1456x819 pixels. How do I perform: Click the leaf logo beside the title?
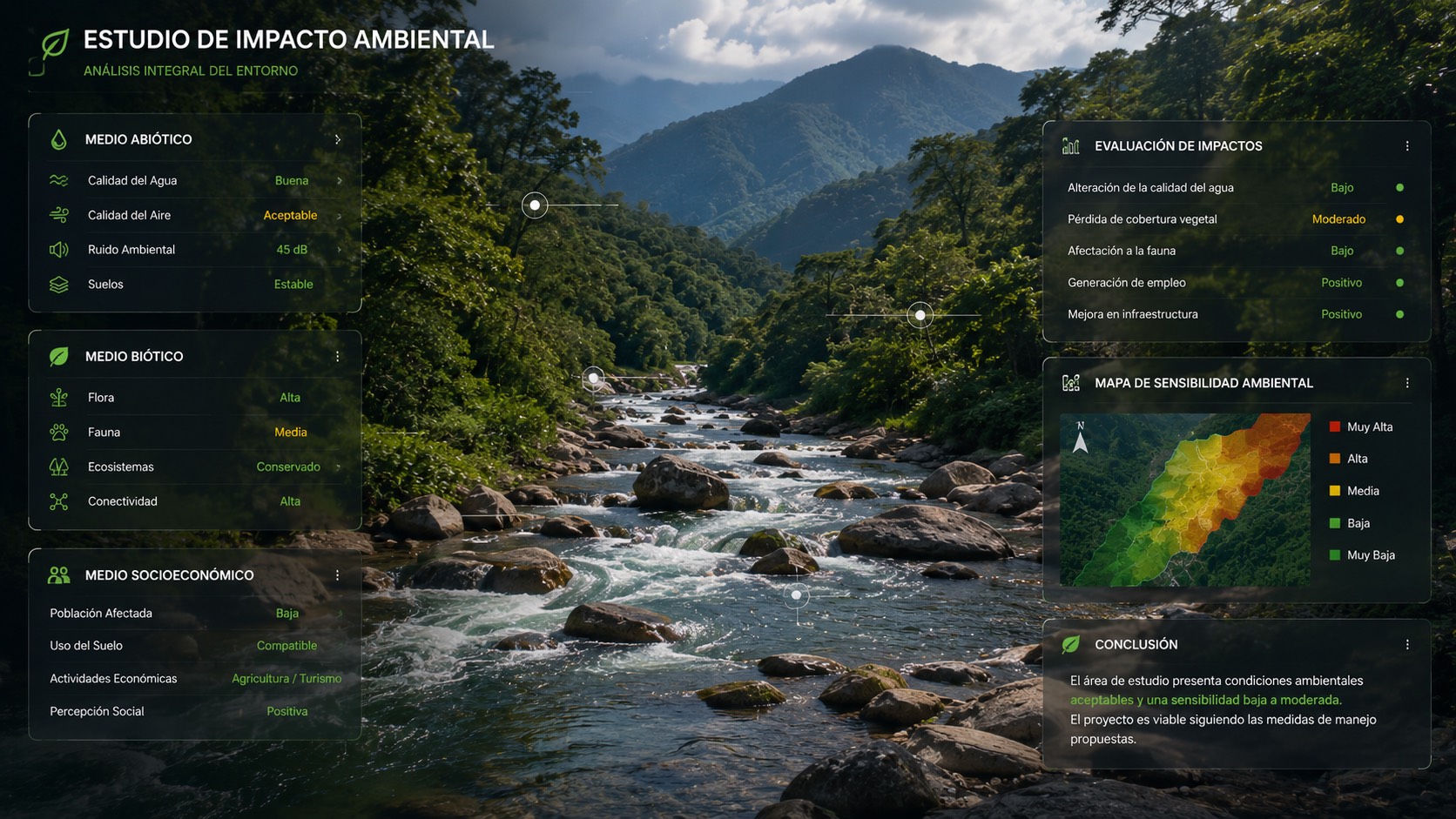(55, 43)
